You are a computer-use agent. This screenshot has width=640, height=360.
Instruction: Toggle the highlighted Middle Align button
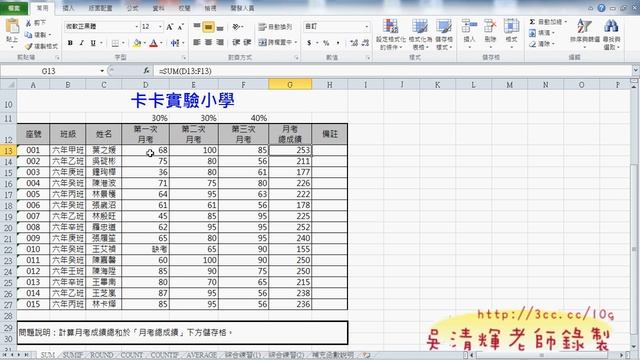208,27
